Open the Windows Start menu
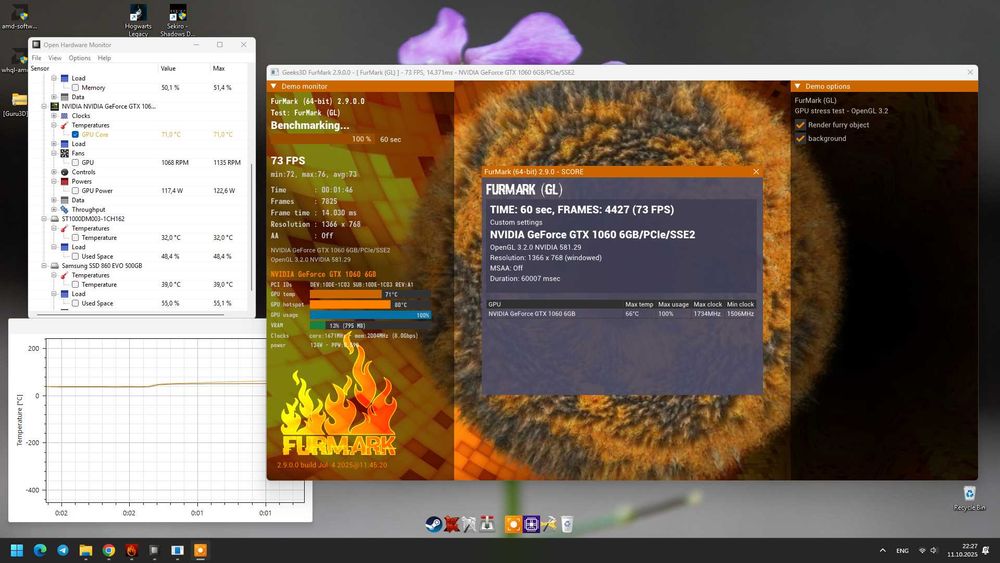This screenshot has height=563, width=1000. (x=17, y=550)
